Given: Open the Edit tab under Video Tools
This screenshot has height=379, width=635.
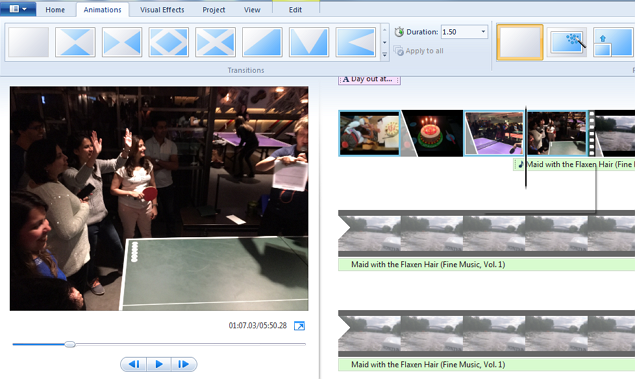Looking at the screenshot, I should [295, 10].
